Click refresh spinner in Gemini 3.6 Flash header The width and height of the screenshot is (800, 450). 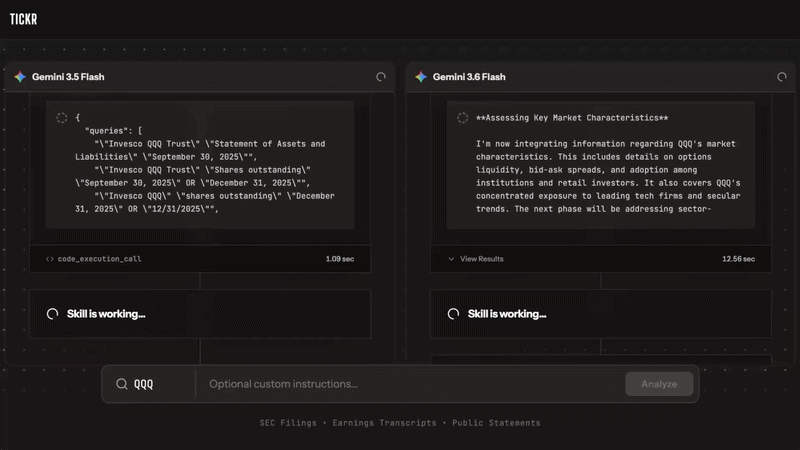point(782,77)
